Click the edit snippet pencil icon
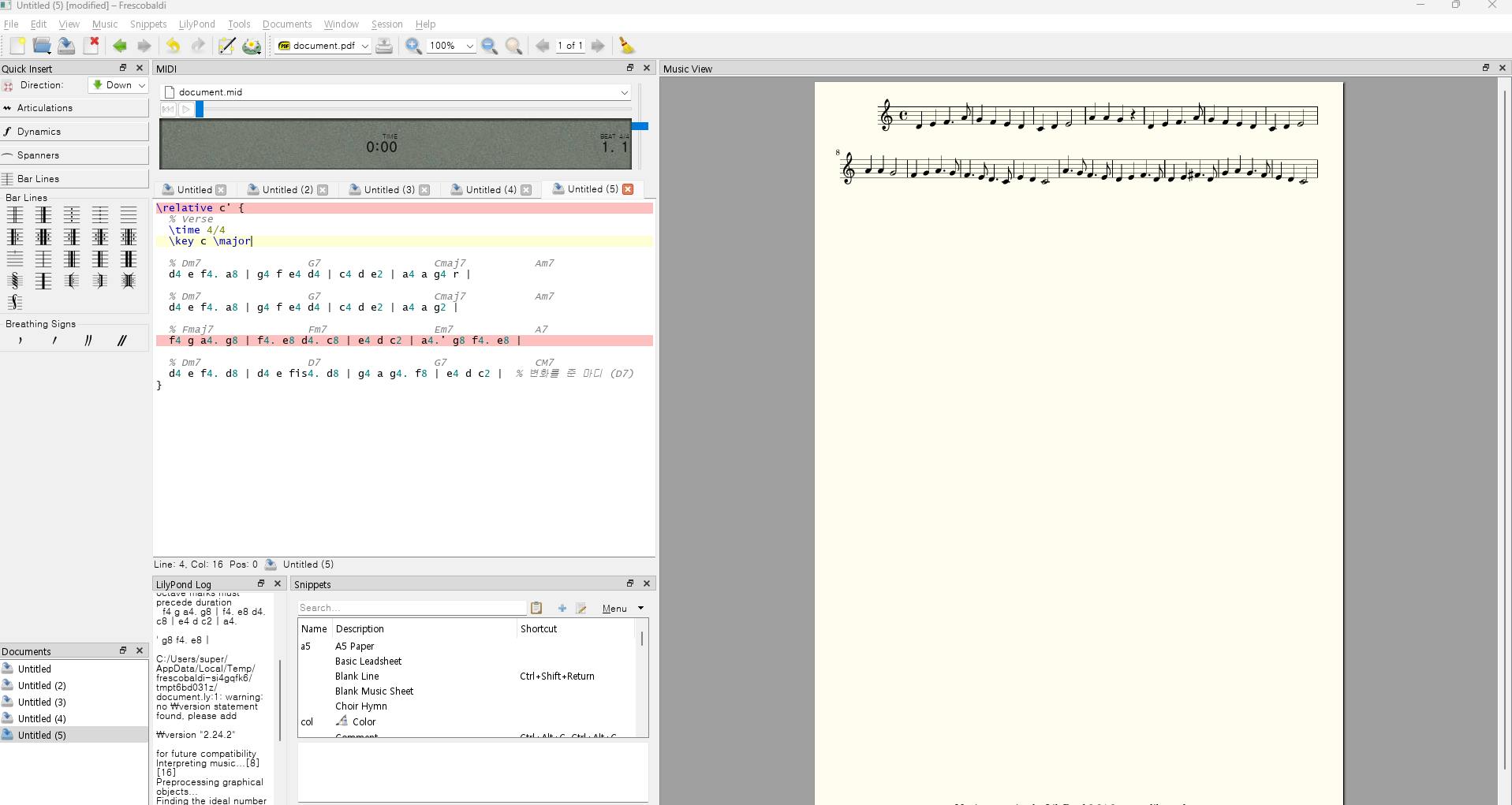The width and height of the screenshot is (1512, 805). [x=581, y=608]
